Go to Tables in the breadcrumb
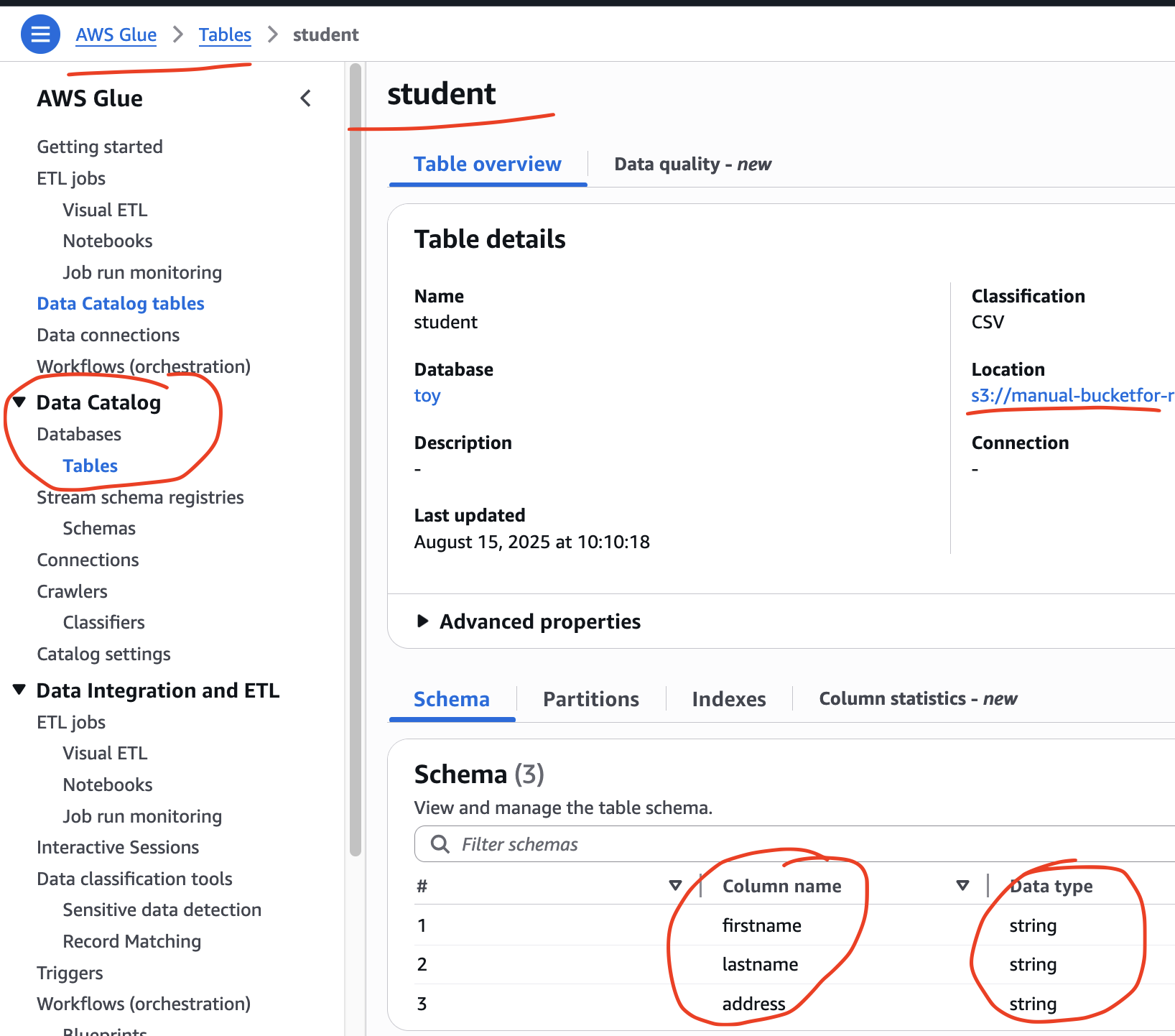 (225, 34)
